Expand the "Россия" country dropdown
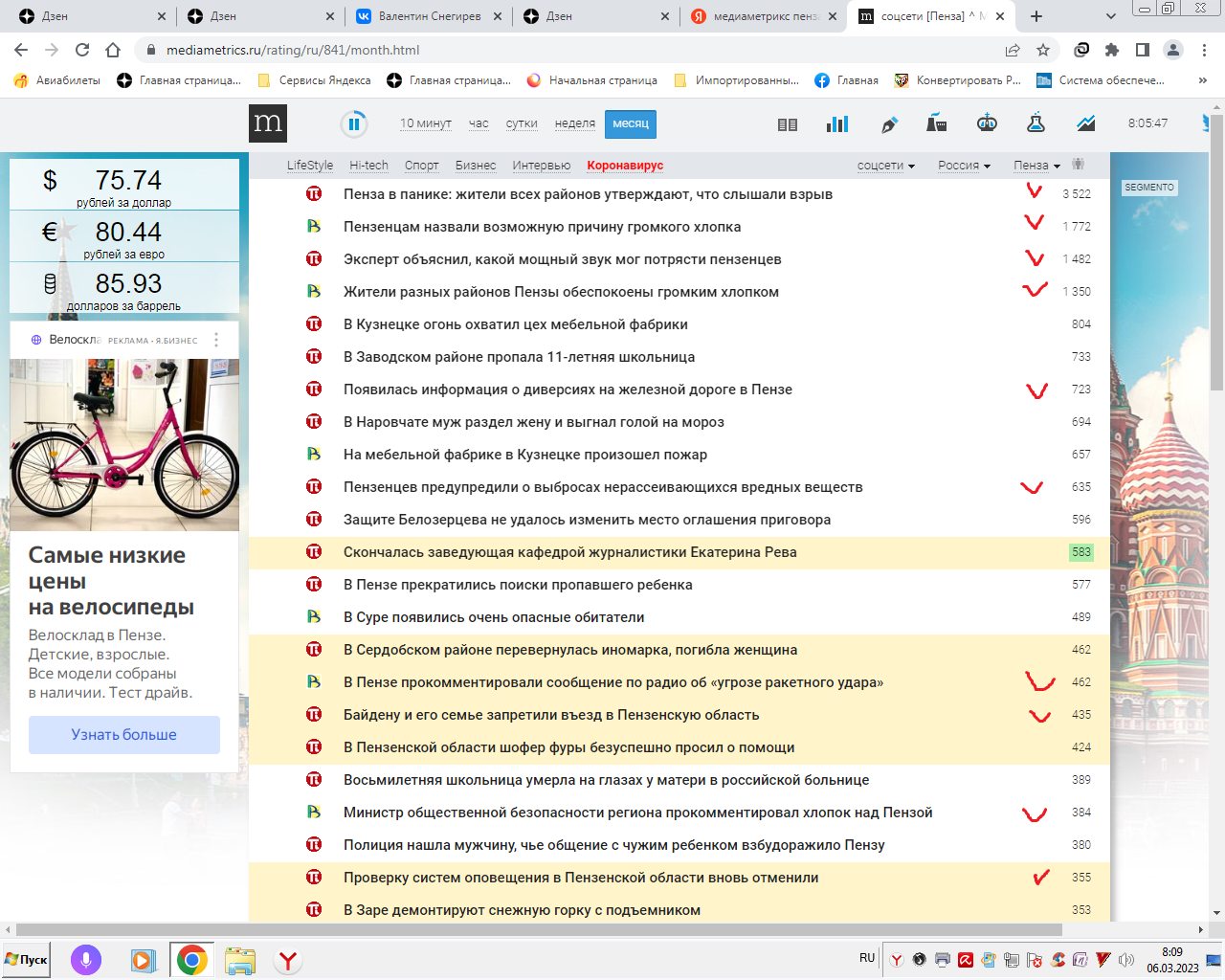Image resolution: width=1225 pixels, height=980 pixels. click(x=964, y=166)
